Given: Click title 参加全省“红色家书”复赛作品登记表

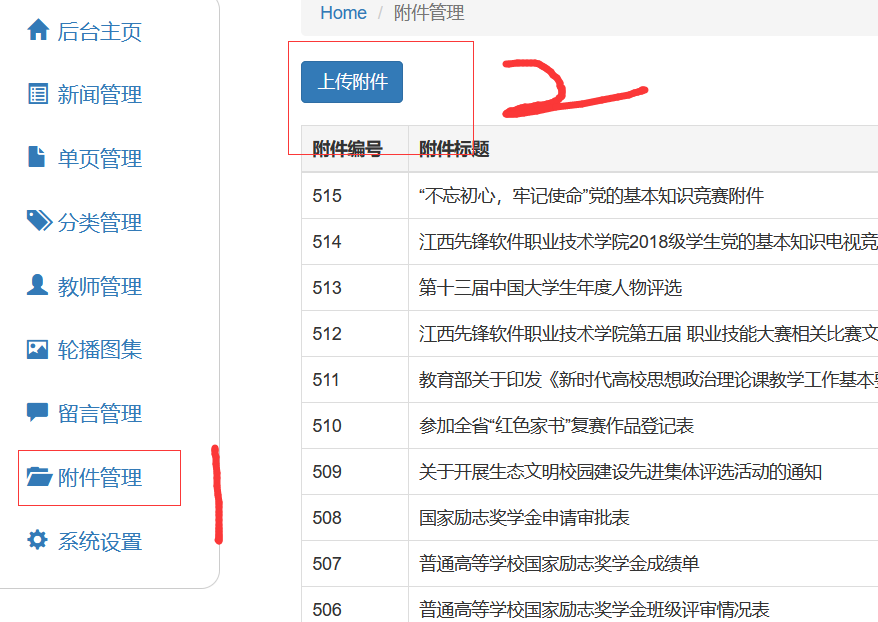Looking at the screenshot, I should [557, 425].
